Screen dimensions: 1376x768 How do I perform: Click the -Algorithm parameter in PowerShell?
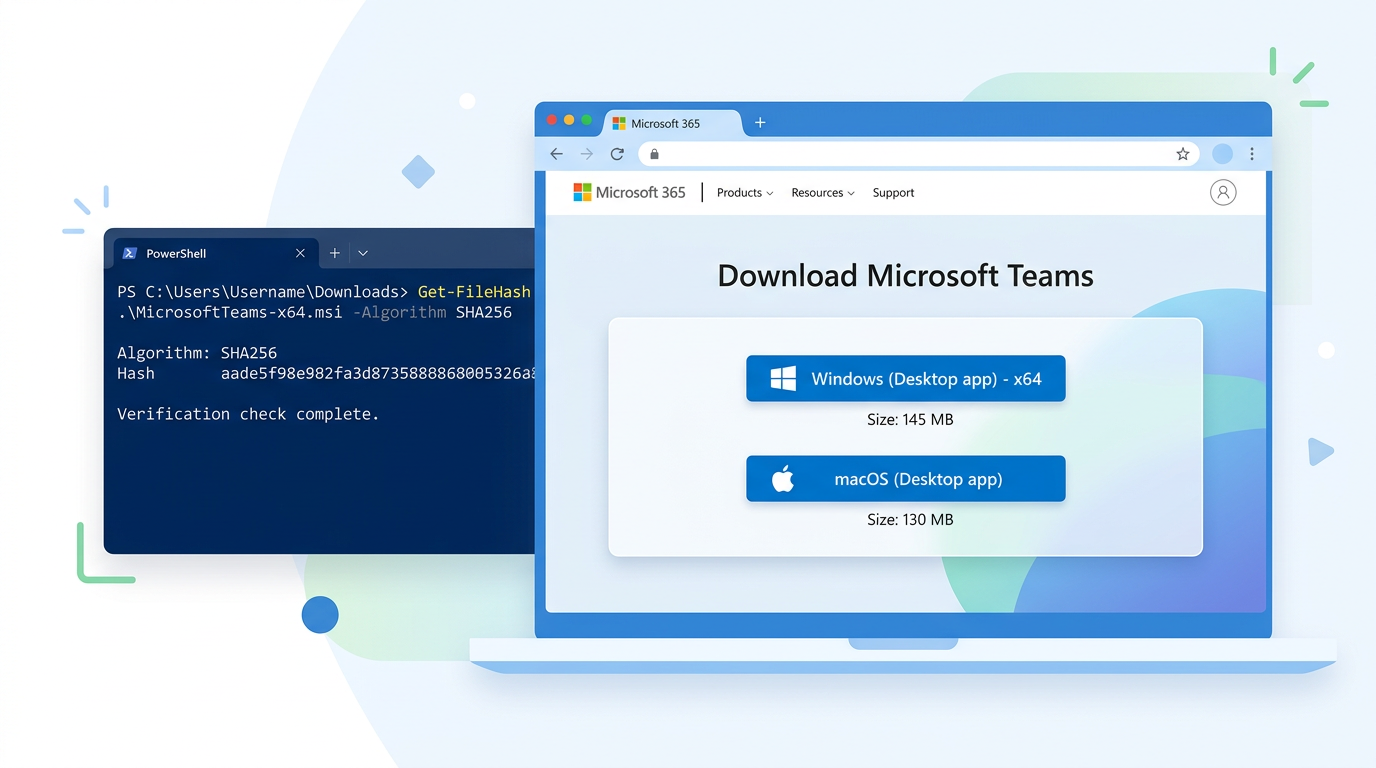[x=399, y=312]
